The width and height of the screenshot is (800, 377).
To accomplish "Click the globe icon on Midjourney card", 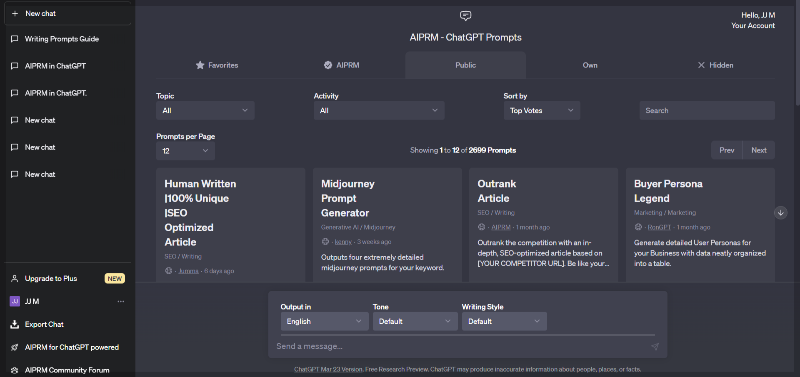I will [325, 242].
